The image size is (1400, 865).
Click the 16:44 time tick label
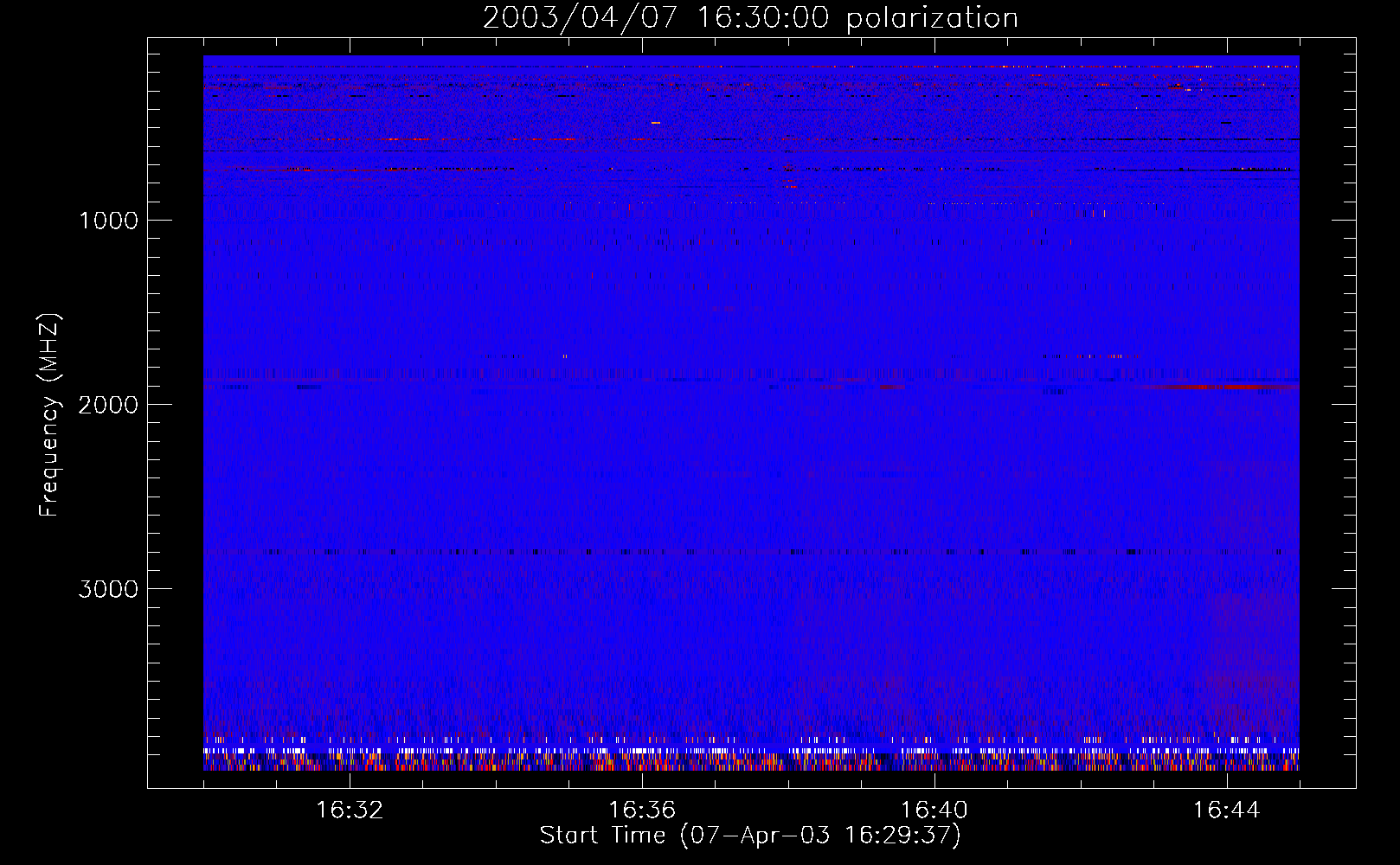point(1227,811)
